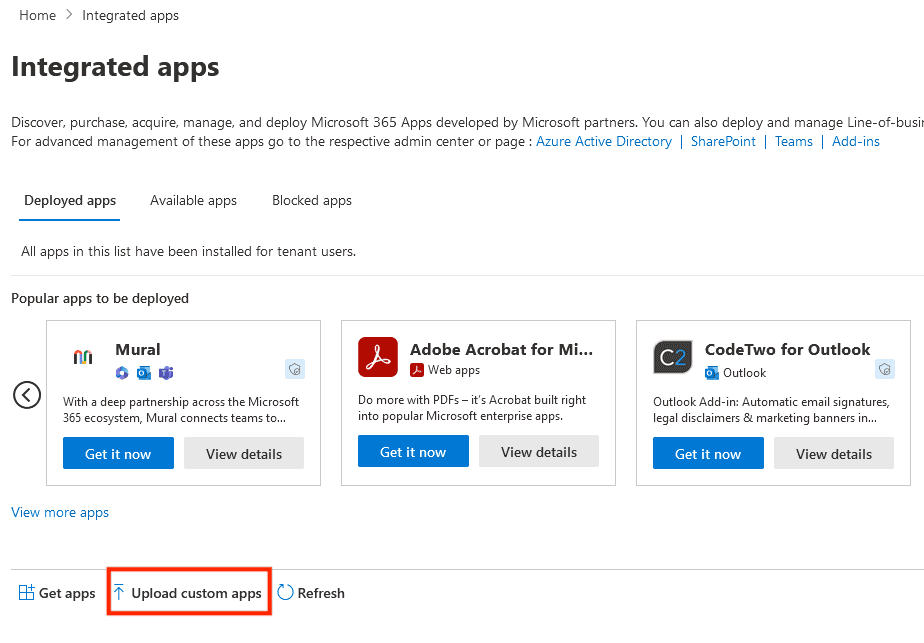View details of Adobe Acrobat app
Screen dimensions: 924x643
(x=539, y=451)
